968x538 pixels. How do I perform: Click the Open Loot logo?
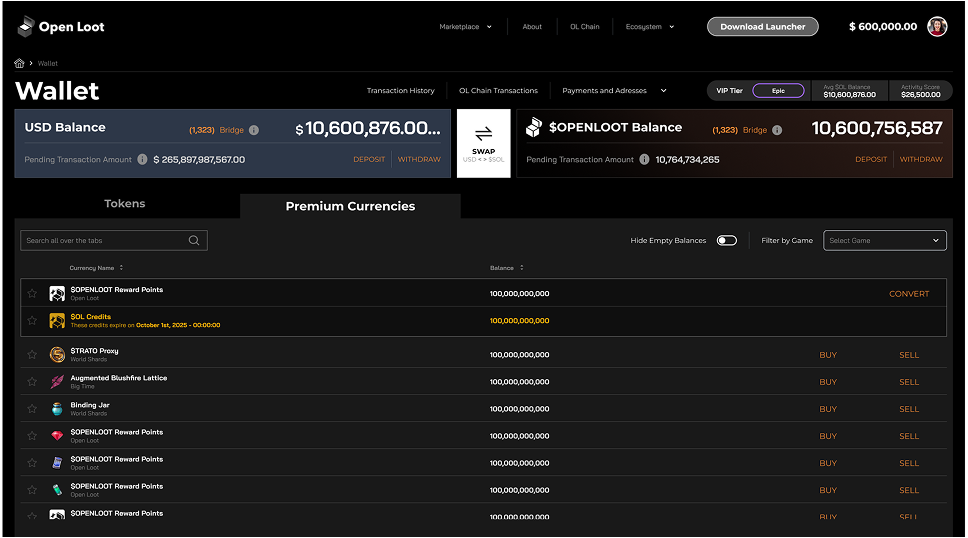pyautogui.click(x=60, y=27)
